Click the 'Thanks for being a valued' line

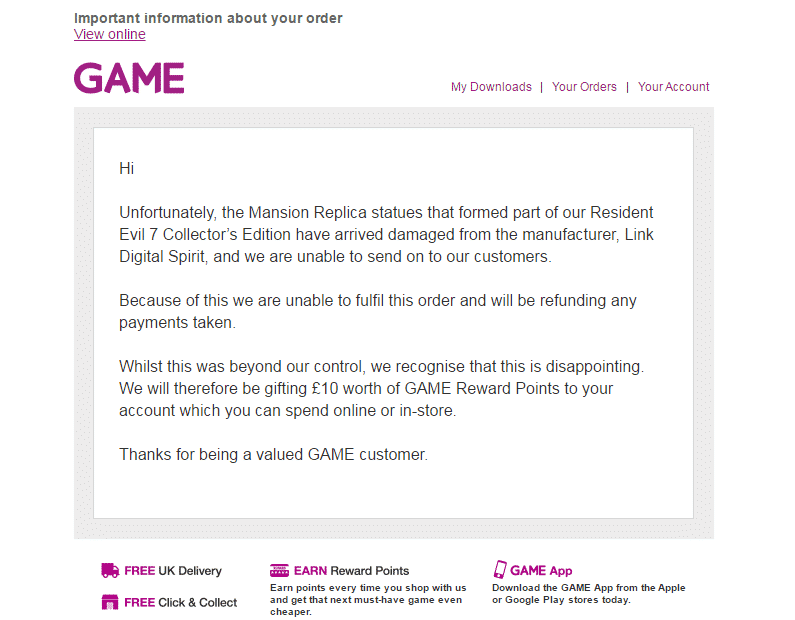pyautogui.click(x=273, y=454)
